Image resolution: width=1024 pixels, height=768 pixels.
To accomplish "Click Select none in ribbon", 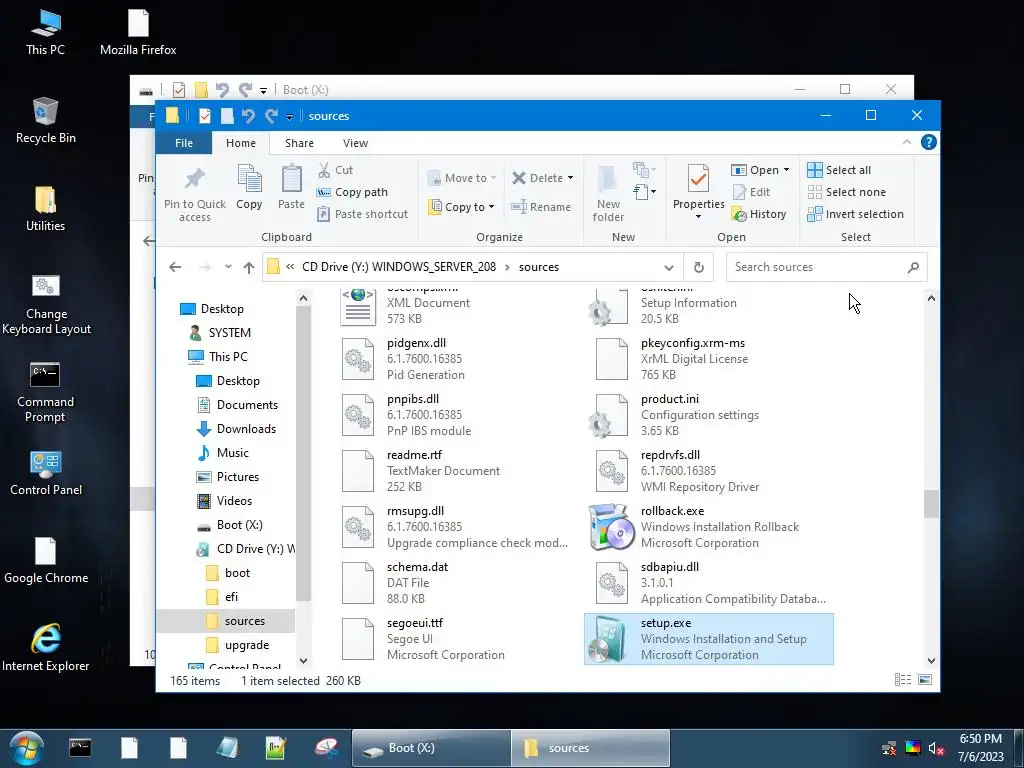I will click(847, 192).
